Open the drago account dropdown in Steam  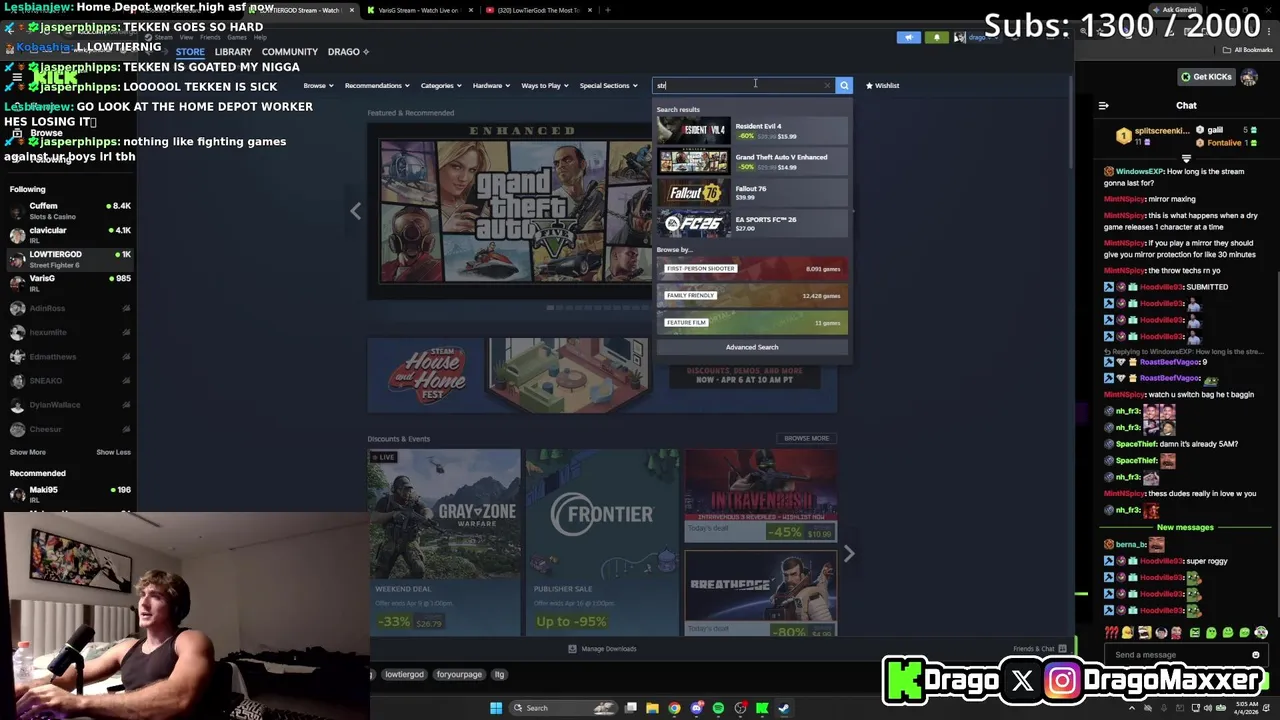tap(977, 37)
